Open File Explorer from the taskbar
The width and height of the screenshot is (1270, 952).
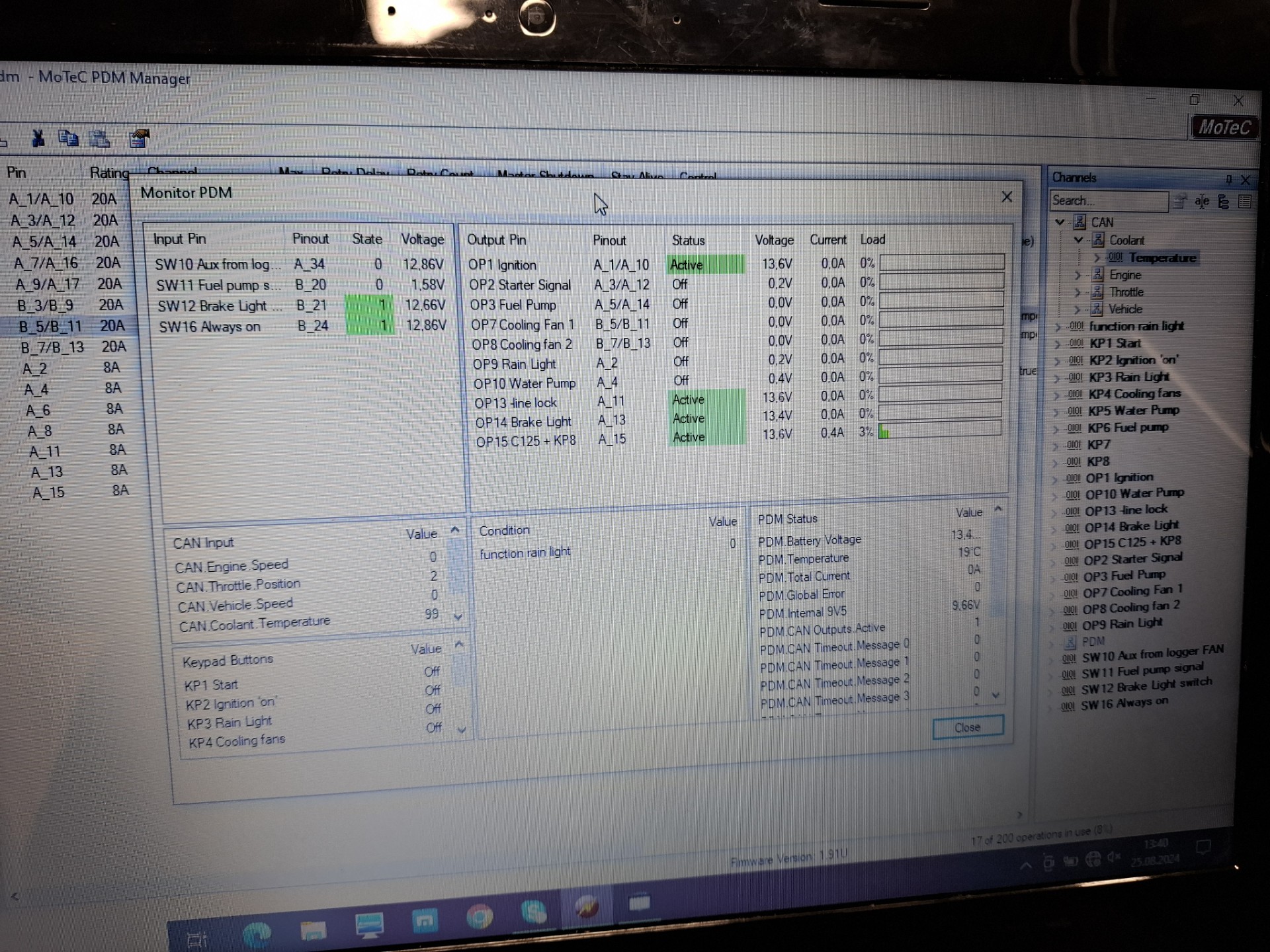[x=313, y=931]
